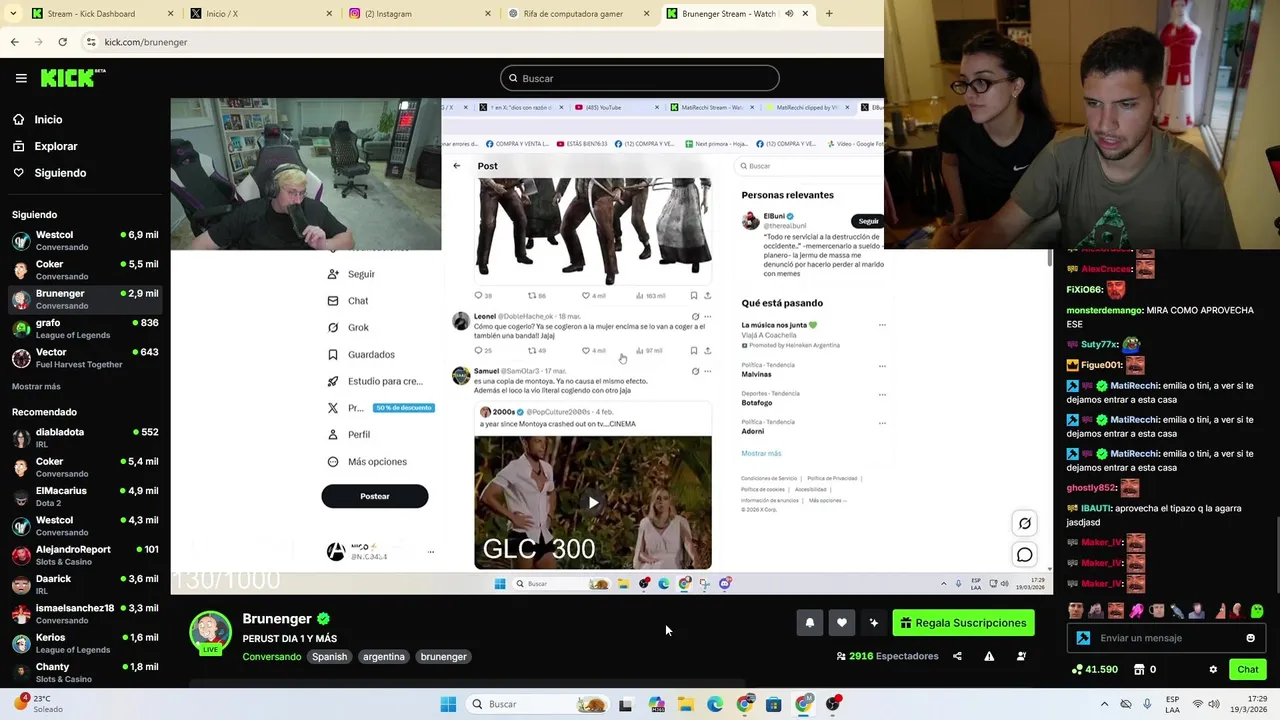Click the speech-bubble chat icon
Image resolution: width=1280 pixels, height=720 pixels.
pyautogui.click(x=1025, y=555)
